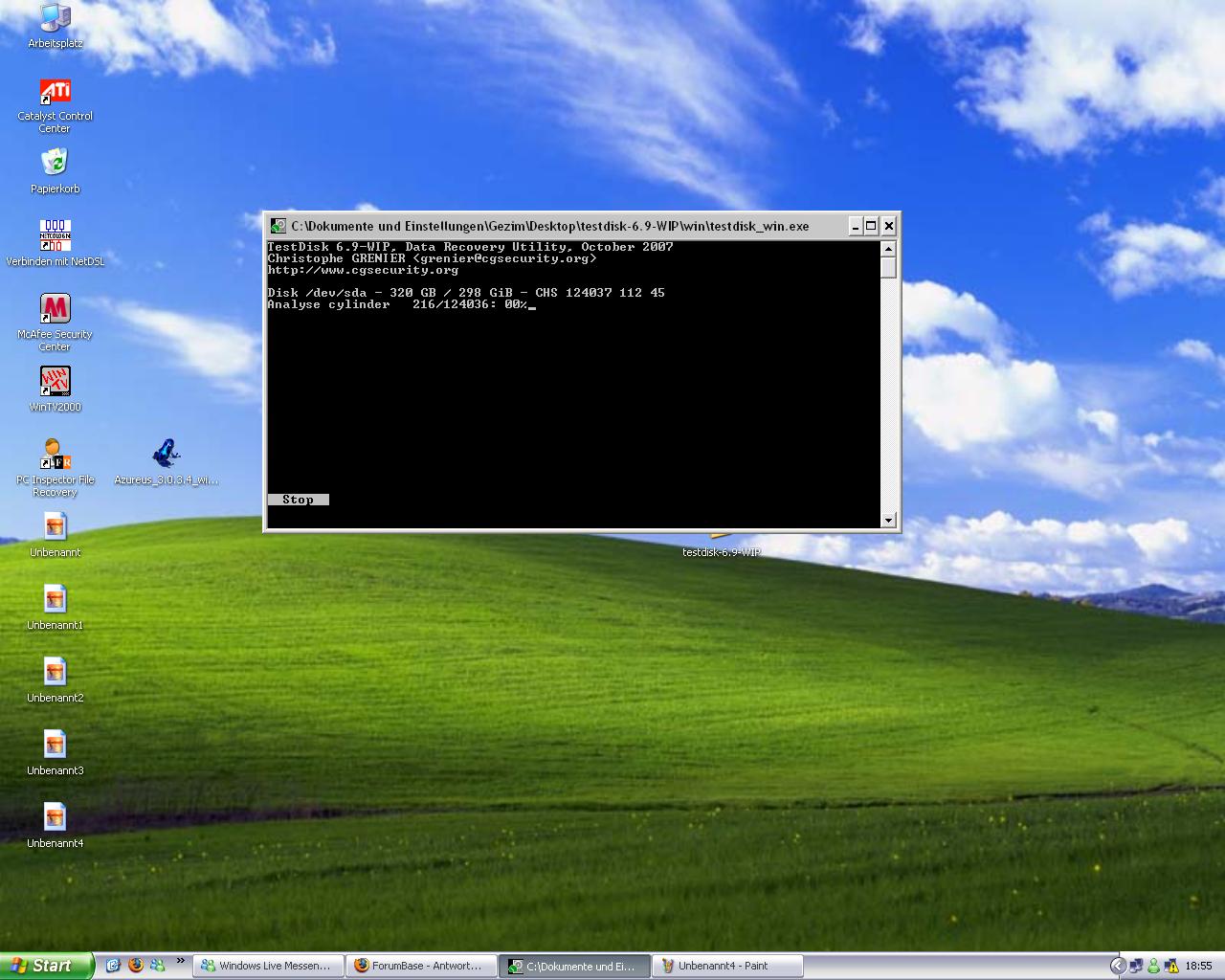
Task: Launch Firefox from Quick Launch
Action: click(135, 966)
